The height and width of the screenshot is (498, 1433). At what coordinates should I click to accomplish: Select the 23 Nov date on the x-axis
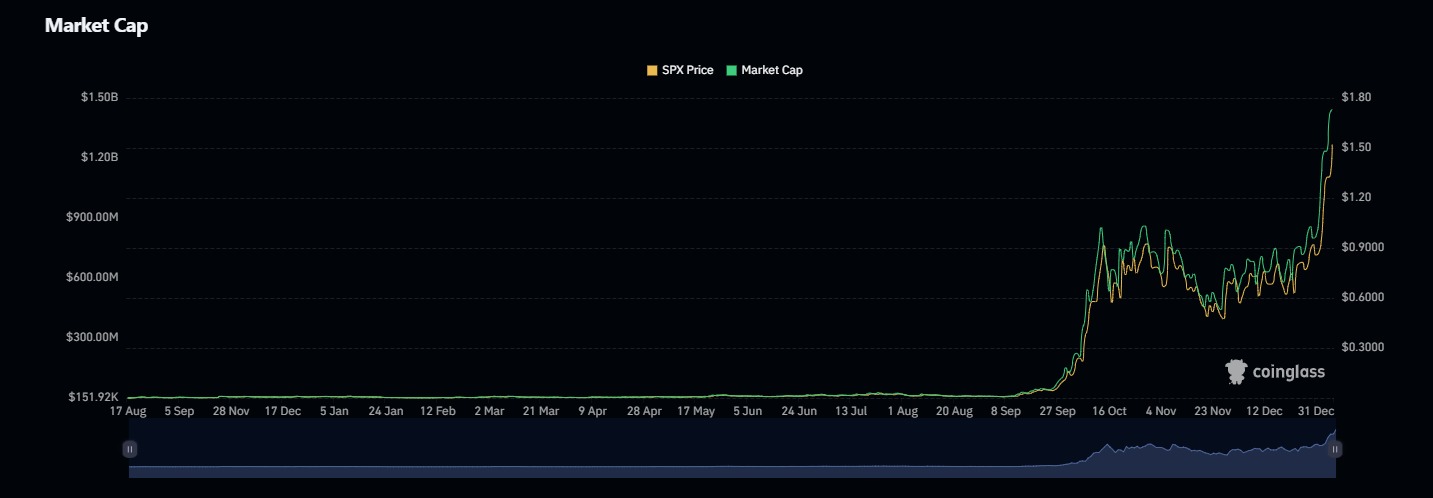pos(1213,411)
